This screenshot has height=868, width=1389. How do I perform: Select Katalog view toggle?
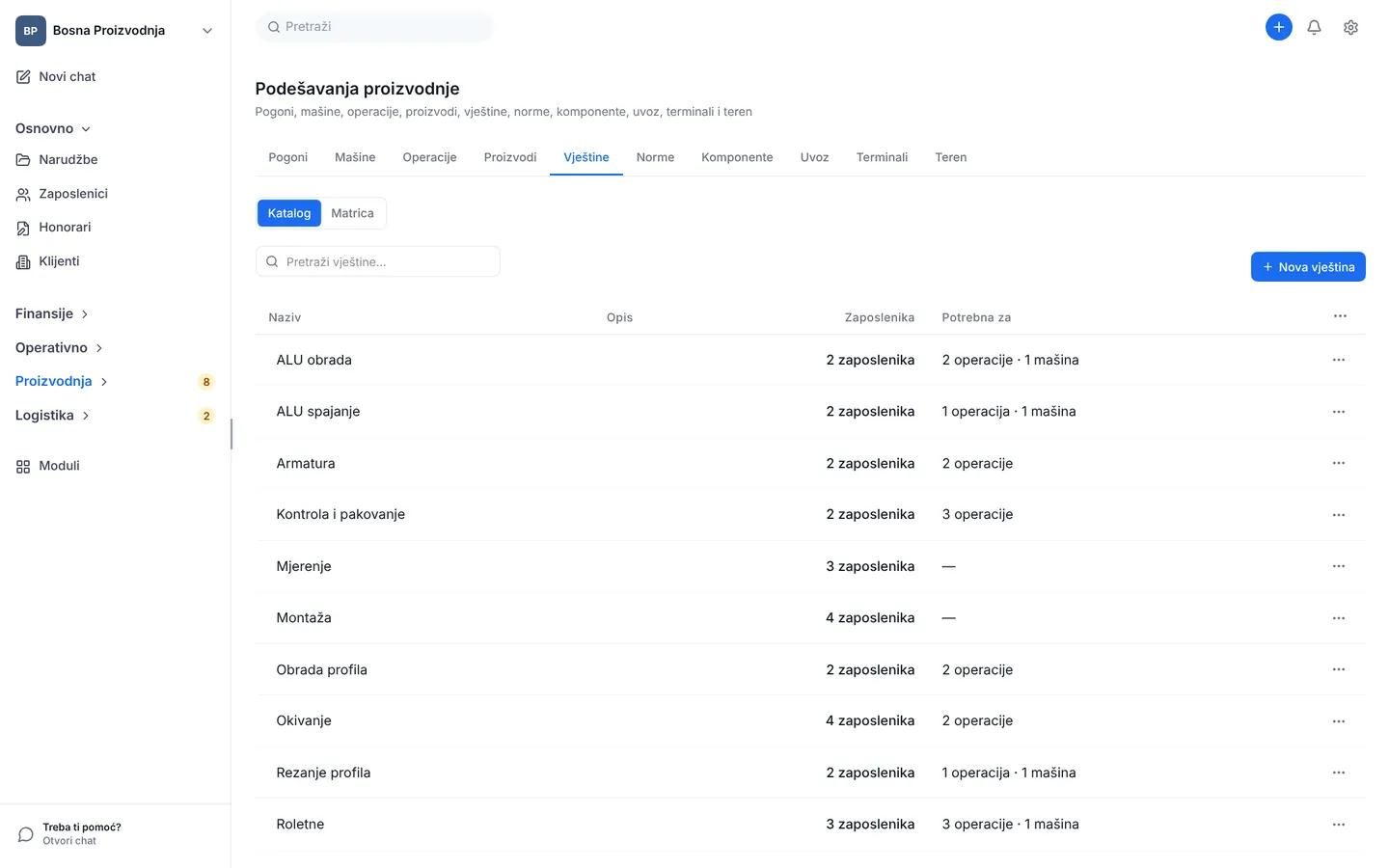point(289,213)
